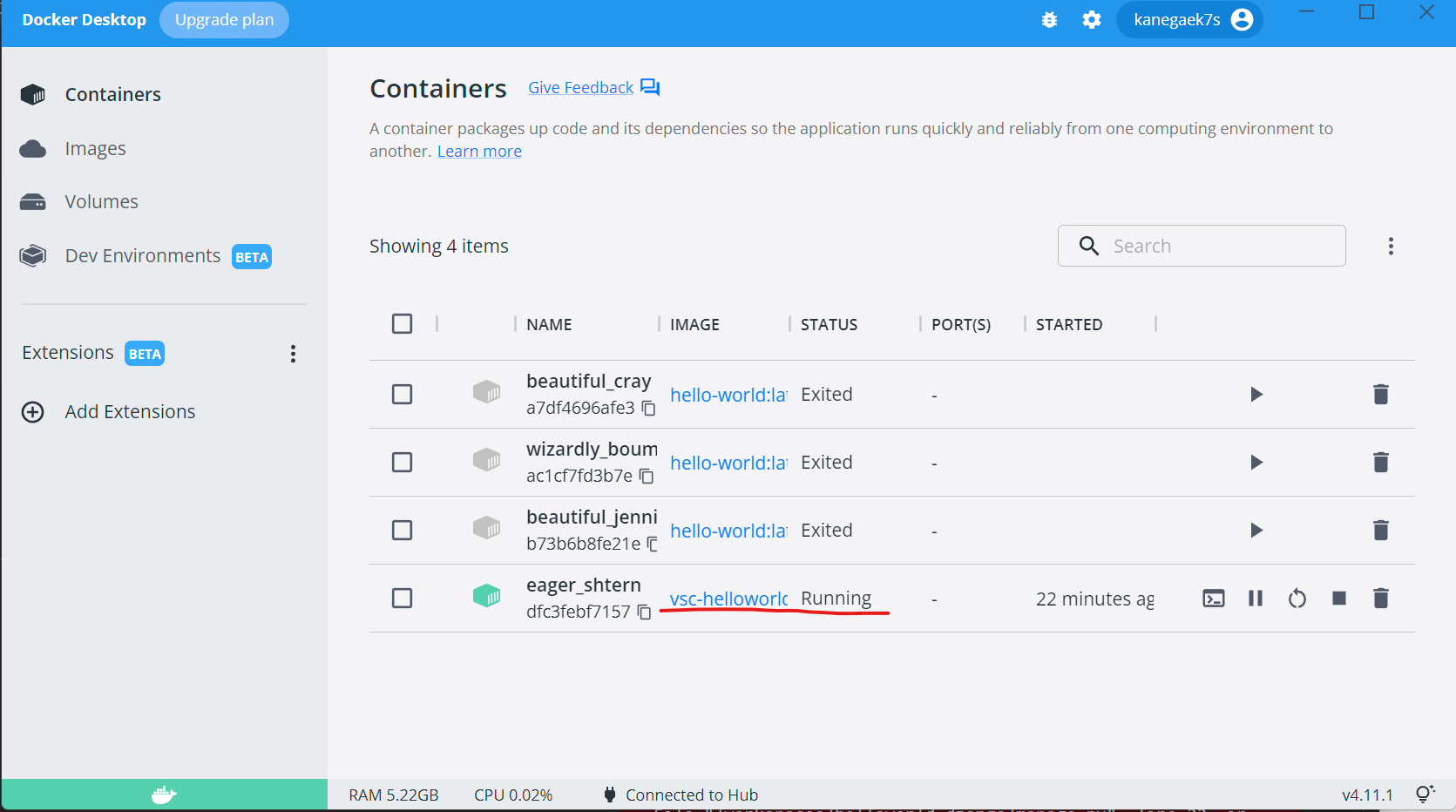This screenshot has width=1456, height=812.
Task: Open the Extensions options menu
Action: [x=293, y=354]
